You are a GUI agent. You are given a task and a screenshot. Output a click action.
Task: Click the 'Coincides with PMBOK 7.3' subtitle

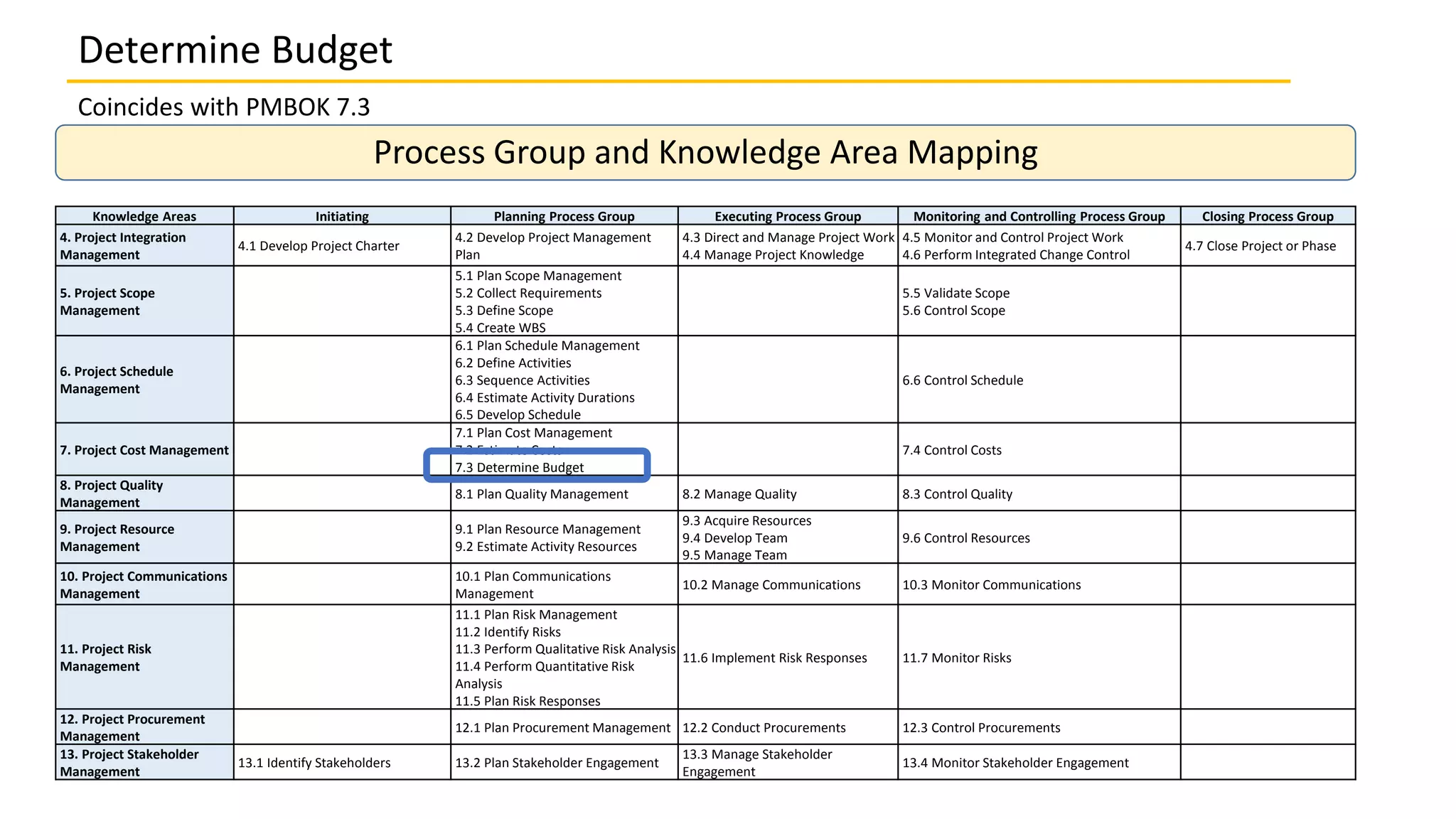(223, 107)
